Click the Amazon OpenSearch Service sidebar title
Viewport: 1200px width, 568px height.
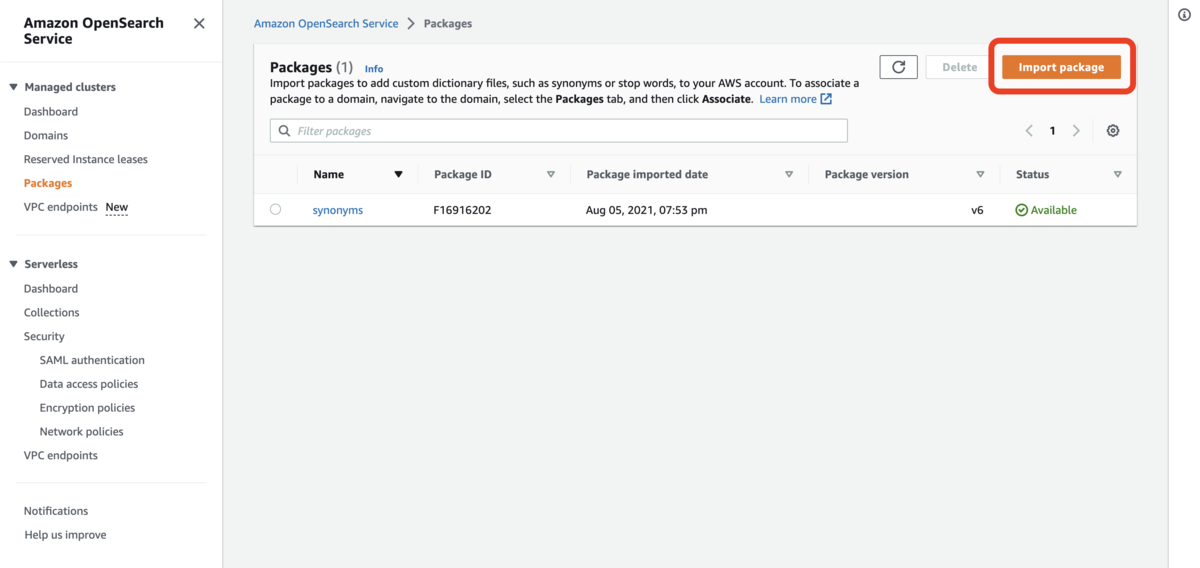click(94, 31)
